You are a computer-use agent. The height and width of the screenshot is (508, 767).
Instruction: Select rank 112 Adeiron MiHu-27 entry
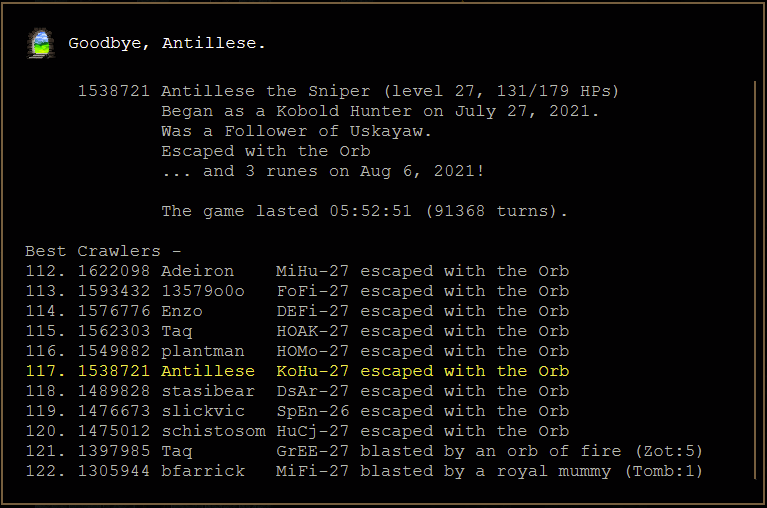coord(297,271)
